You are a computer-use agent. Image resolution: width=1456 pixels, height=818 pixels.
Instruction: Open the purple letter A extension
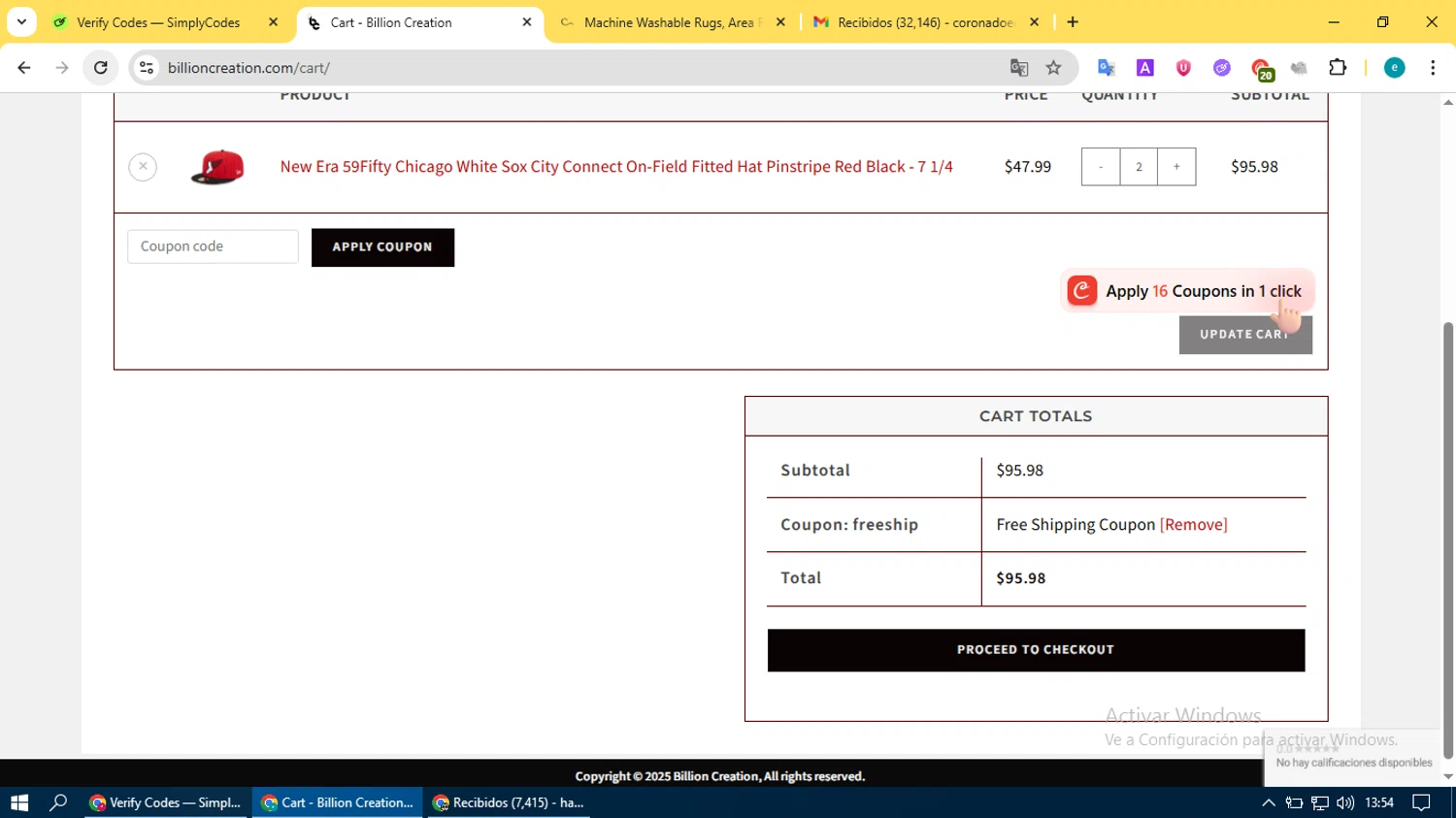point(1145,68)
